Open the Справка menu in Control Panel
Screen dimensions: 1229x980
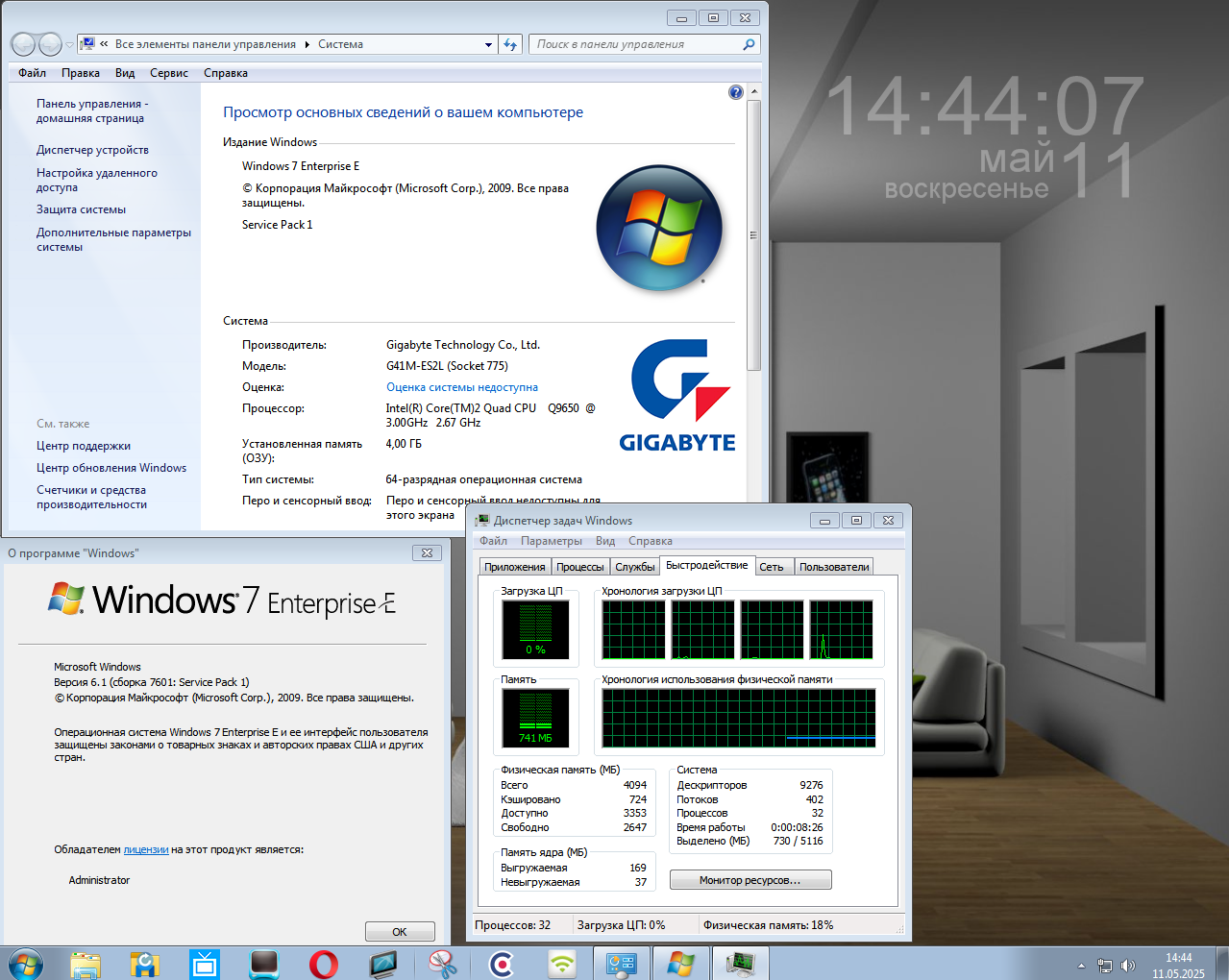226,73
